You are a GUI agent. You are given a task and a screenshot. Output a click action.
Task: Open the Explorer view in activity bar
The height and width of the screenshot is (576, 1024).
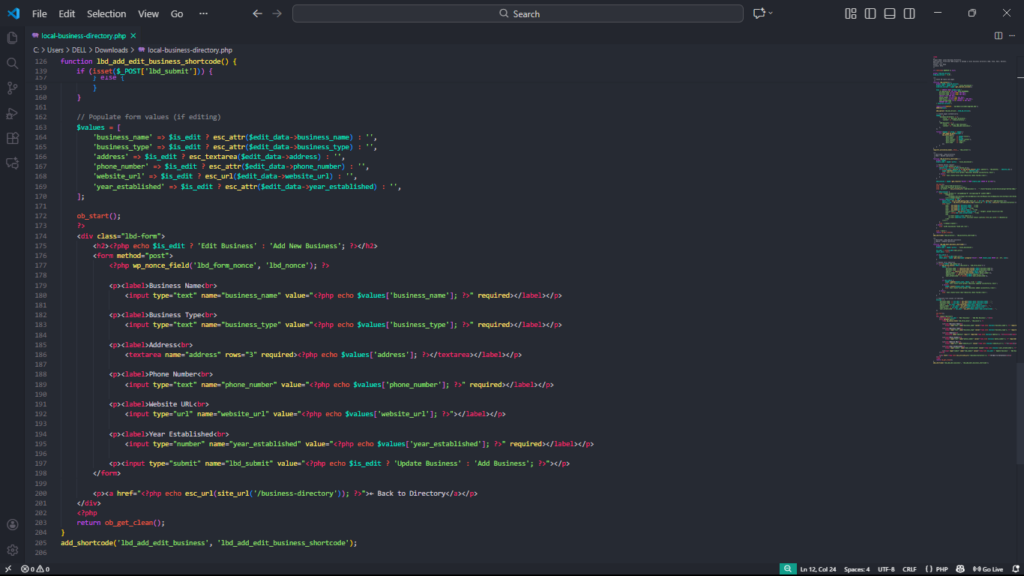[x=13, y=38]
